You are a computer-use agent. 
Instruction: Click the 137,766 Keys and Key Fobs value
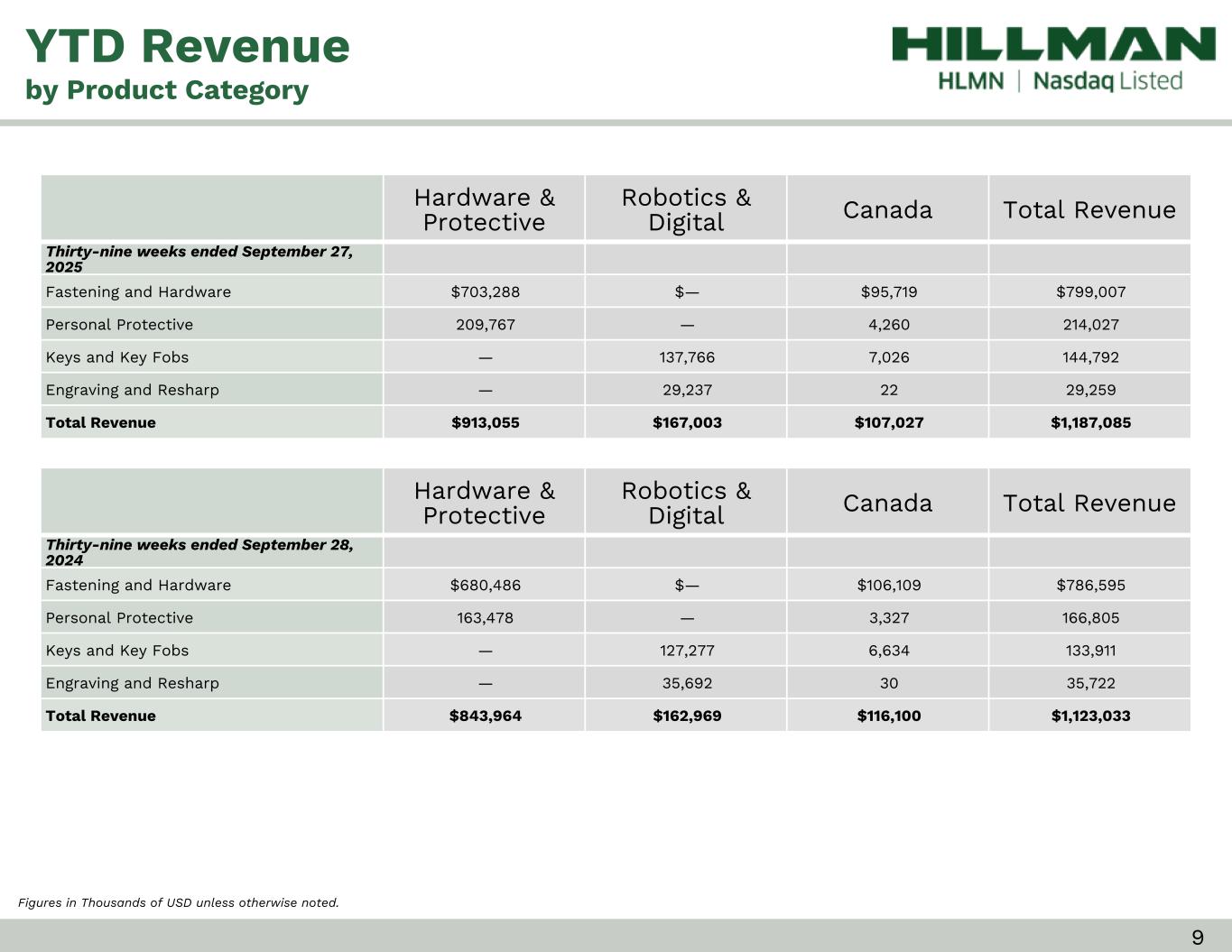[687, 357]
